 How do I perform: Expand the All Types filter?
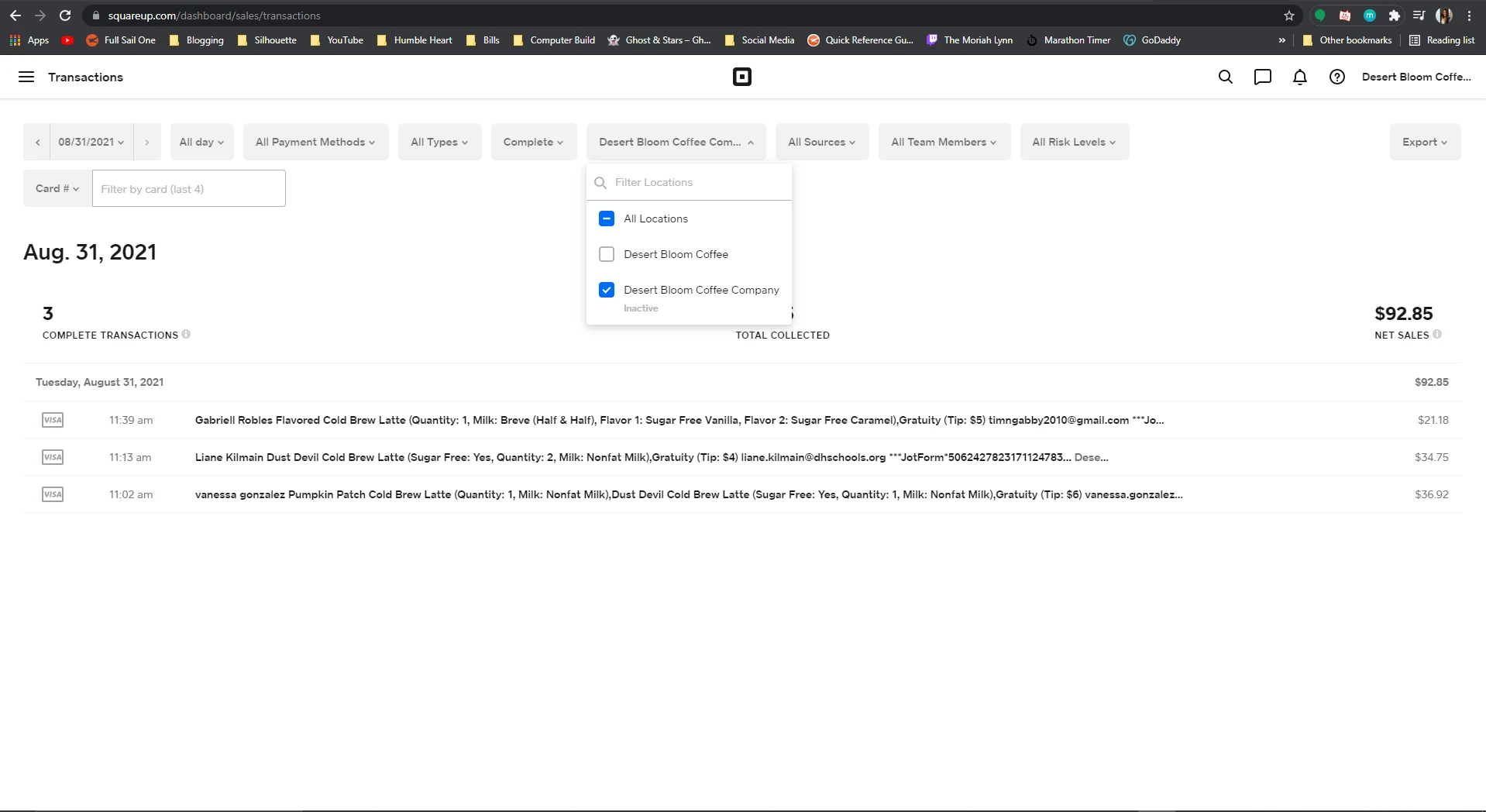pyautogui.click(x=439, y=141)
